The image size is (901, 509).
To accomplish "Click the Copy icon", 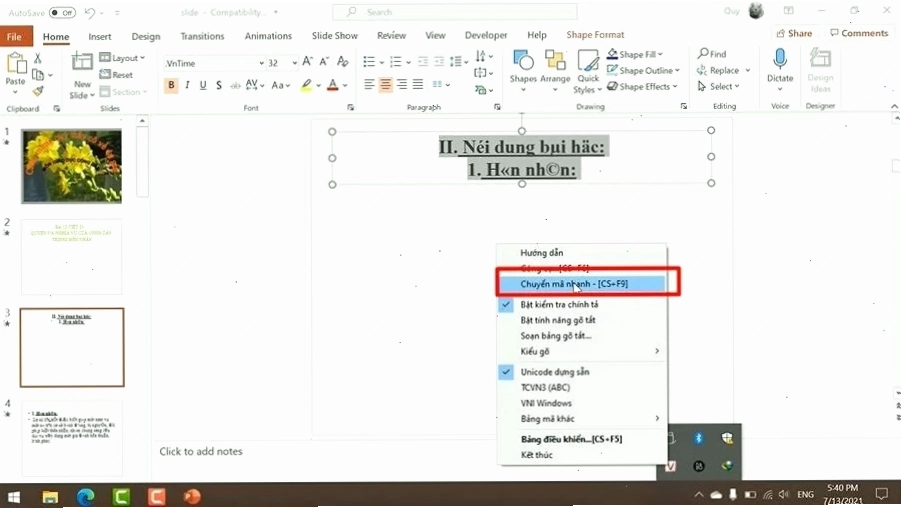I will [x=38, y=75].
